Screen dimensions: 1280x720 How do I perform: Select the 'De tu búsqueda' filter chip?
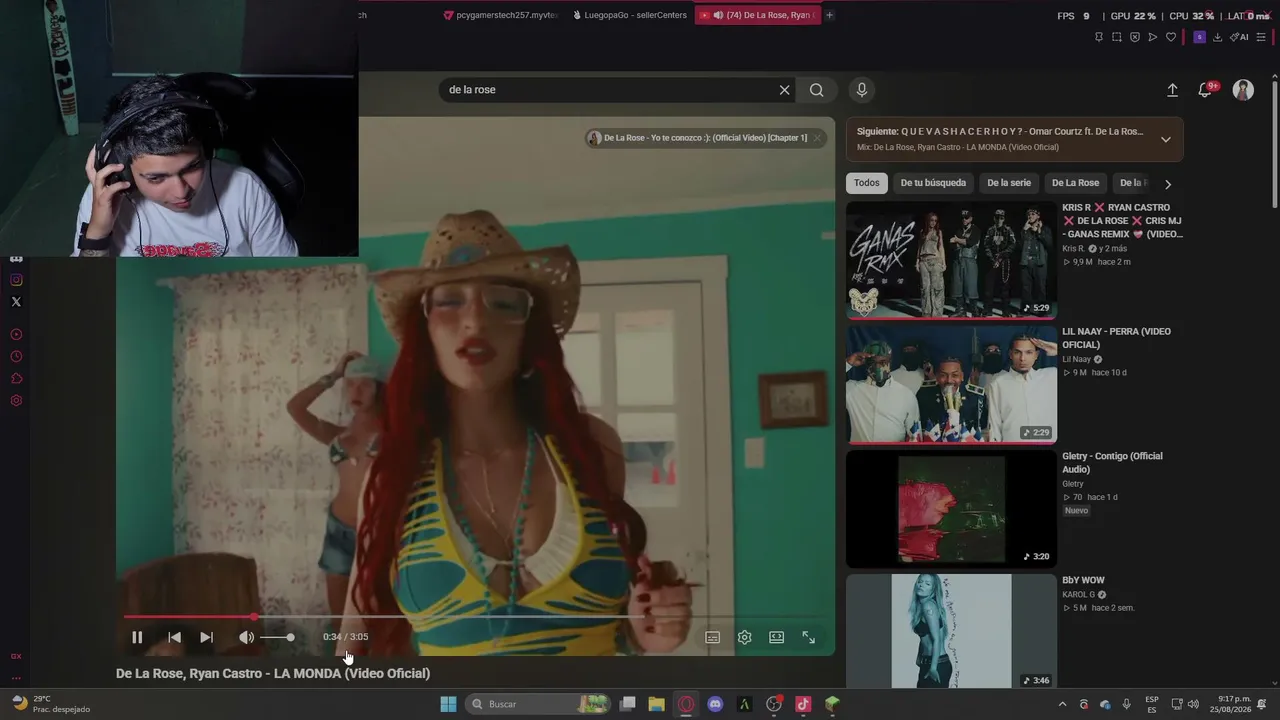tap(933, 183)
